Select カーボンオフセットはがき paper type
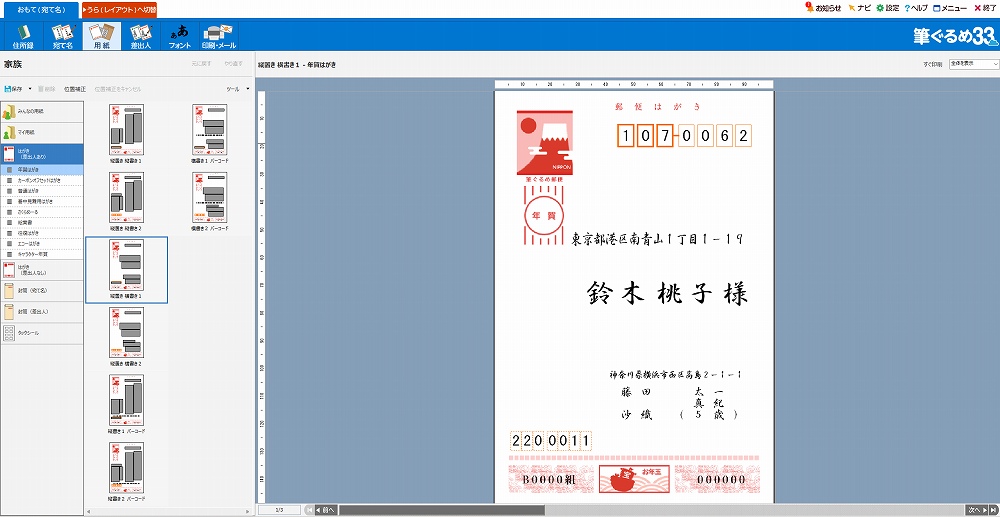Image resolution: width=1000 pixels, height=517 pixels. [x=41, y=180]
